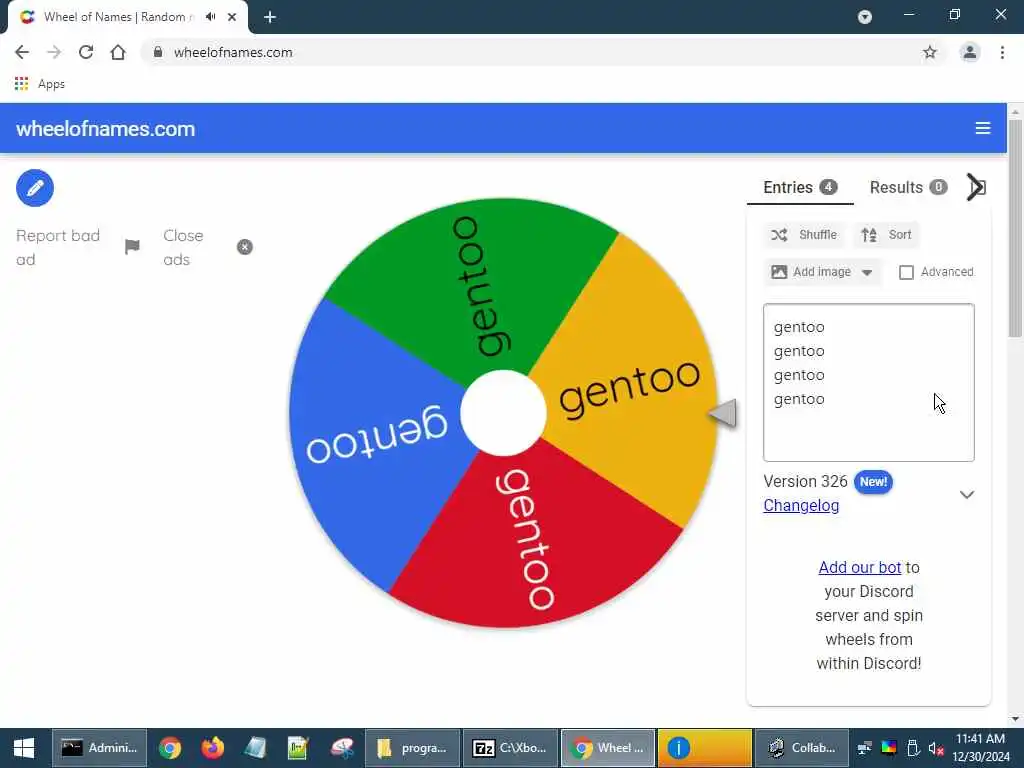The width and height of the screenshot is (1024, 768).
Task: Click the muted volume tray icon
Action: 936,748
